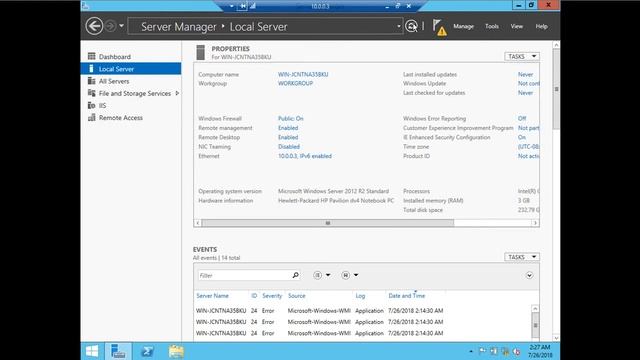
Task: Click NIC Teaming Disabled link
Action: coord(289,147)
